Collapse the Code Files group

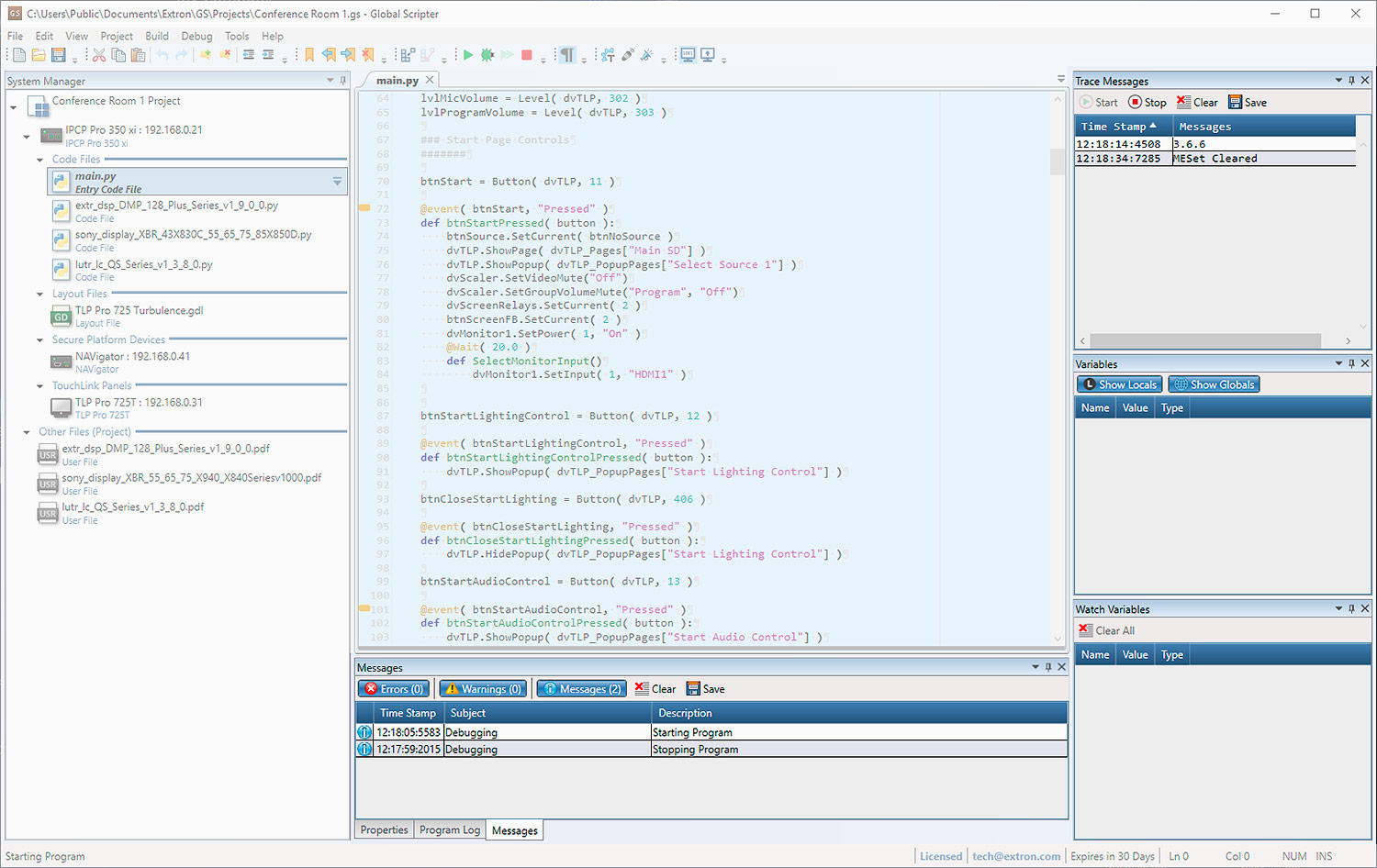point(39,160)
